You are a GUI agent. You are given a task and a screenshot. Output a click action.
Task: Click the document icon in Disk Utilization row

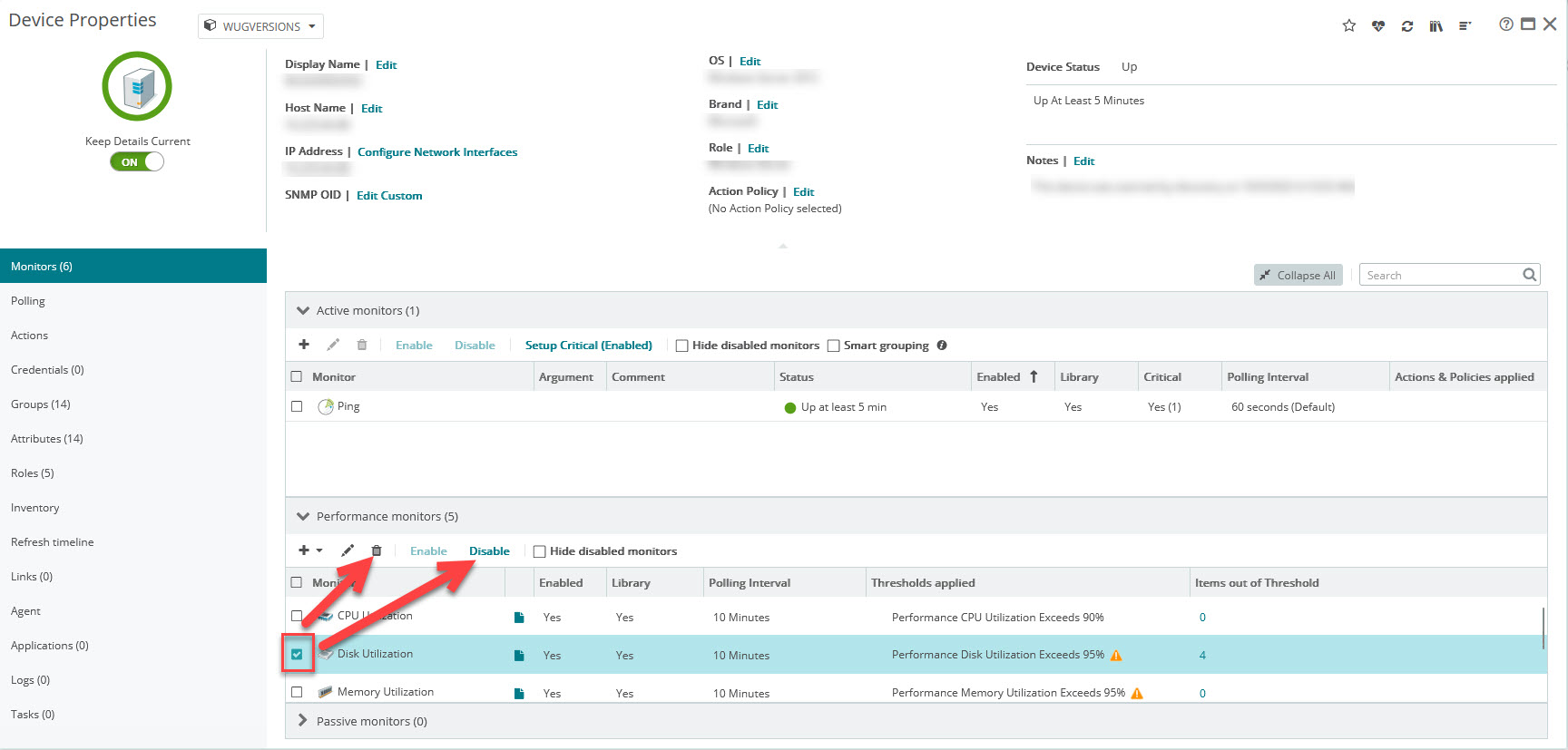coord(519,656)
